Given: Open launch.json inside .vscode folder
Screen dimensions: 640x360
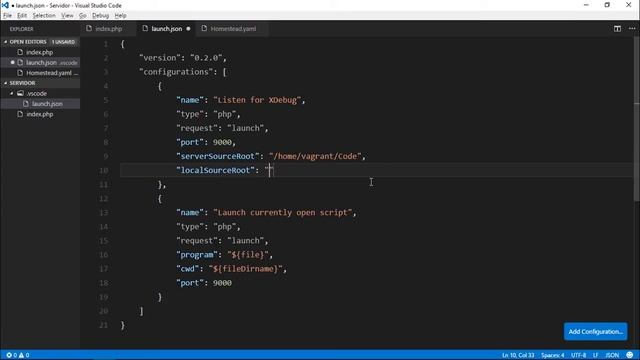Looking at the screenshot, I should [x=47, y=104].
